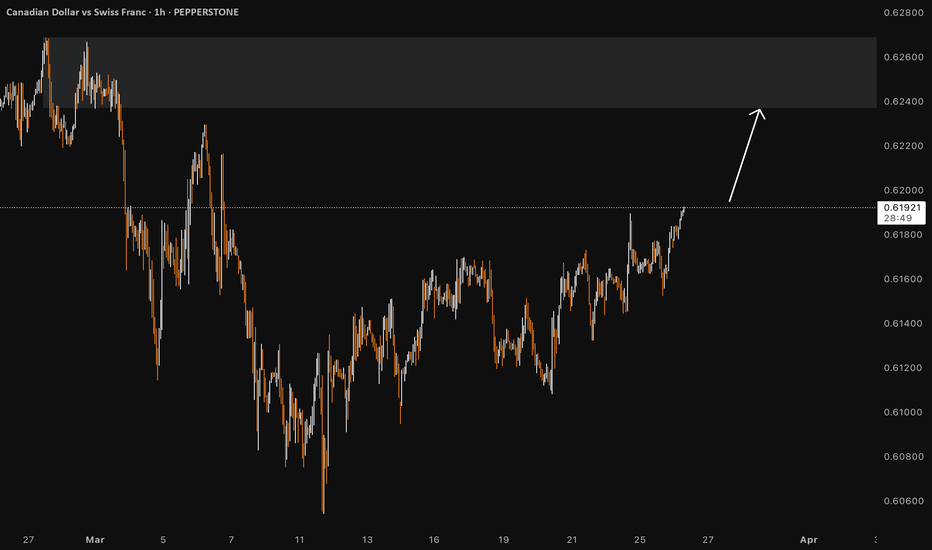
Task: Select the 0.62000 level on price axis
Action: coord(903,190)
